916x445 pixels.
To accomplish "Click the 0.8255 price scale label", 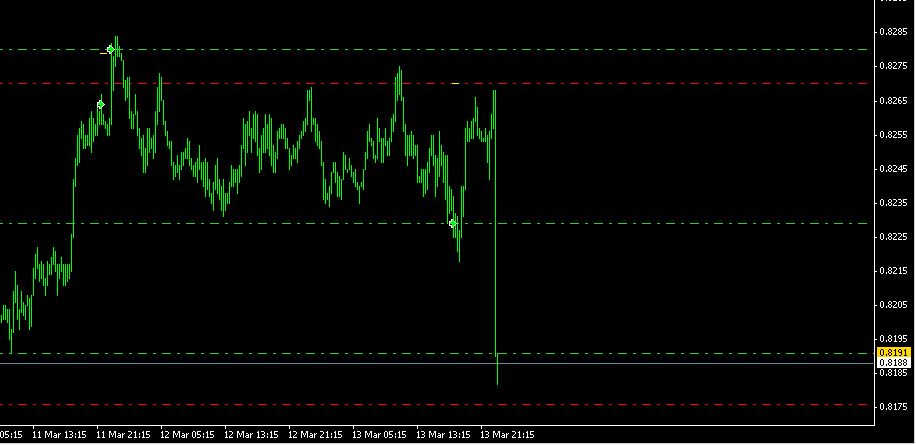I will (x=894, y=134).
